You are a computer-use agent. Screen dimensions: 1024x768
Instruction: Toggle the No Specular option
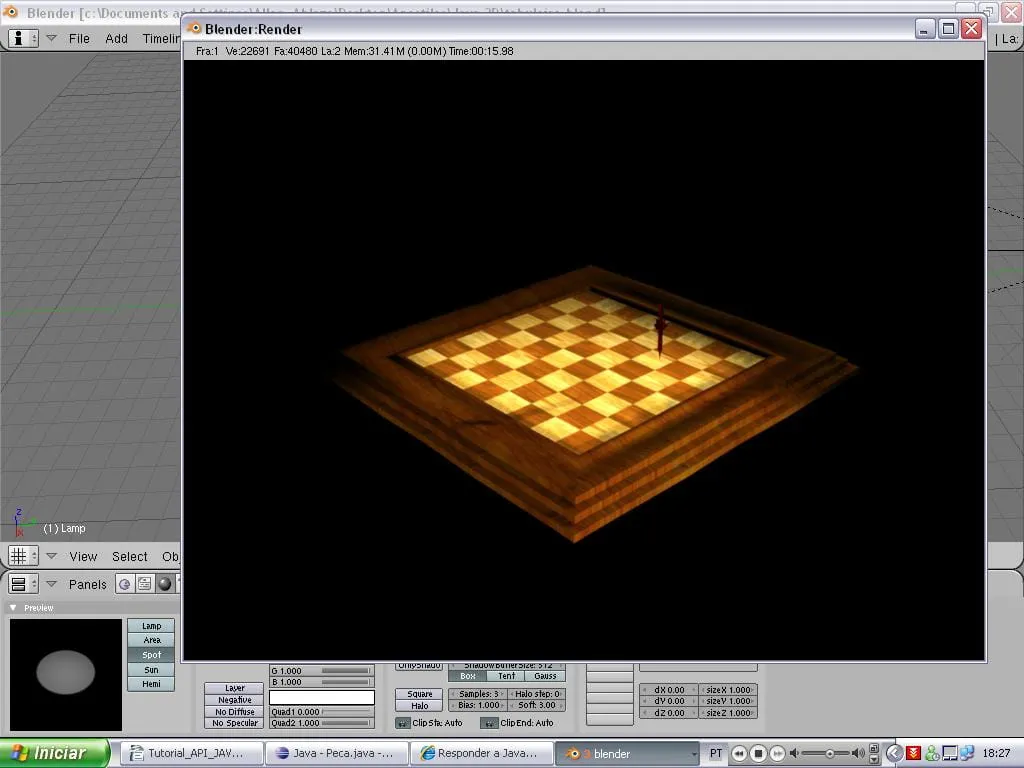(236, 723)
